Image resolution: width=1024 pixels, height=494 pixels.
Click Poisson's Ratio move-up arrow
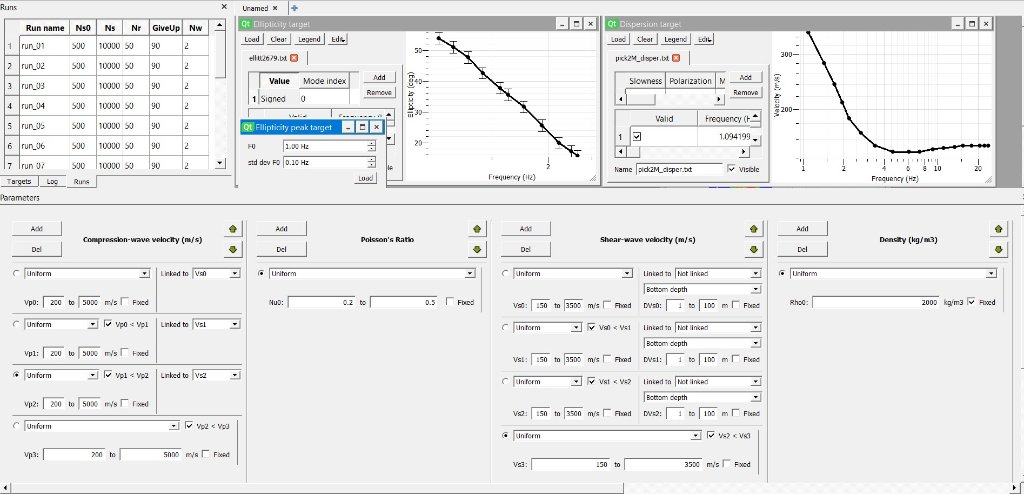tap(478, 229)
